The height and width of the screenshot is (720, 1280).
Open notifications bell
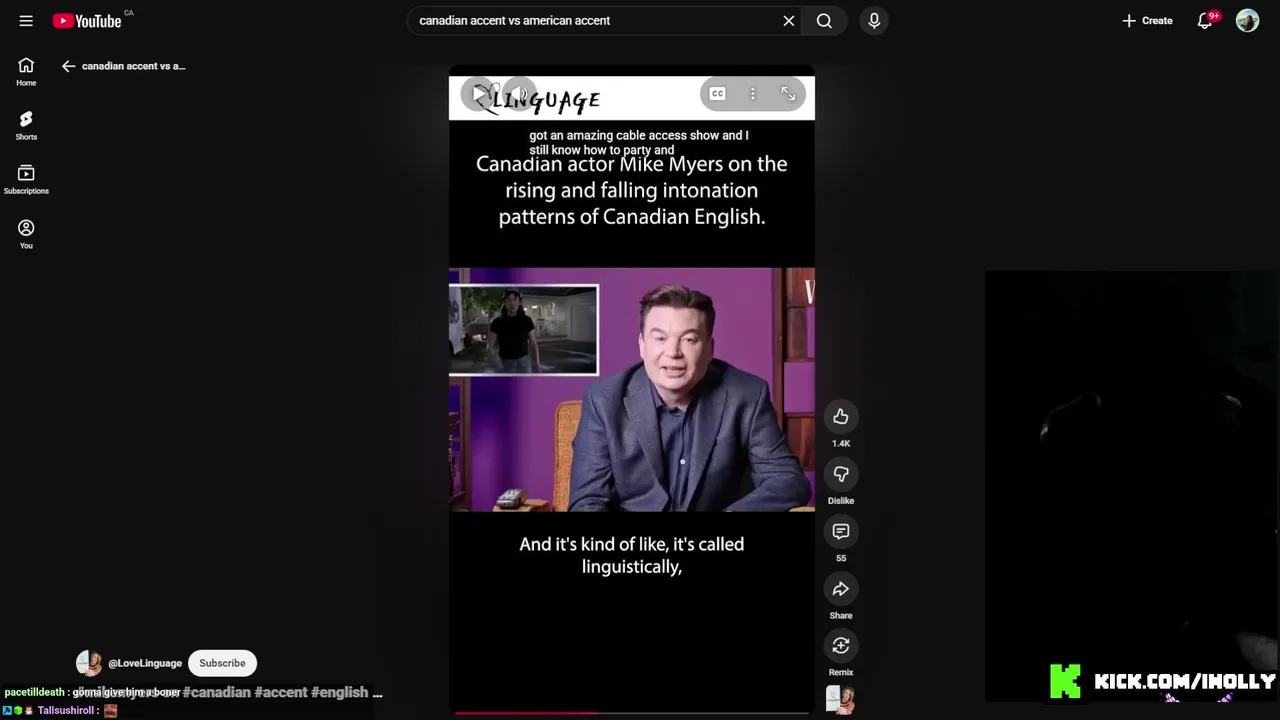[1206, 21]
